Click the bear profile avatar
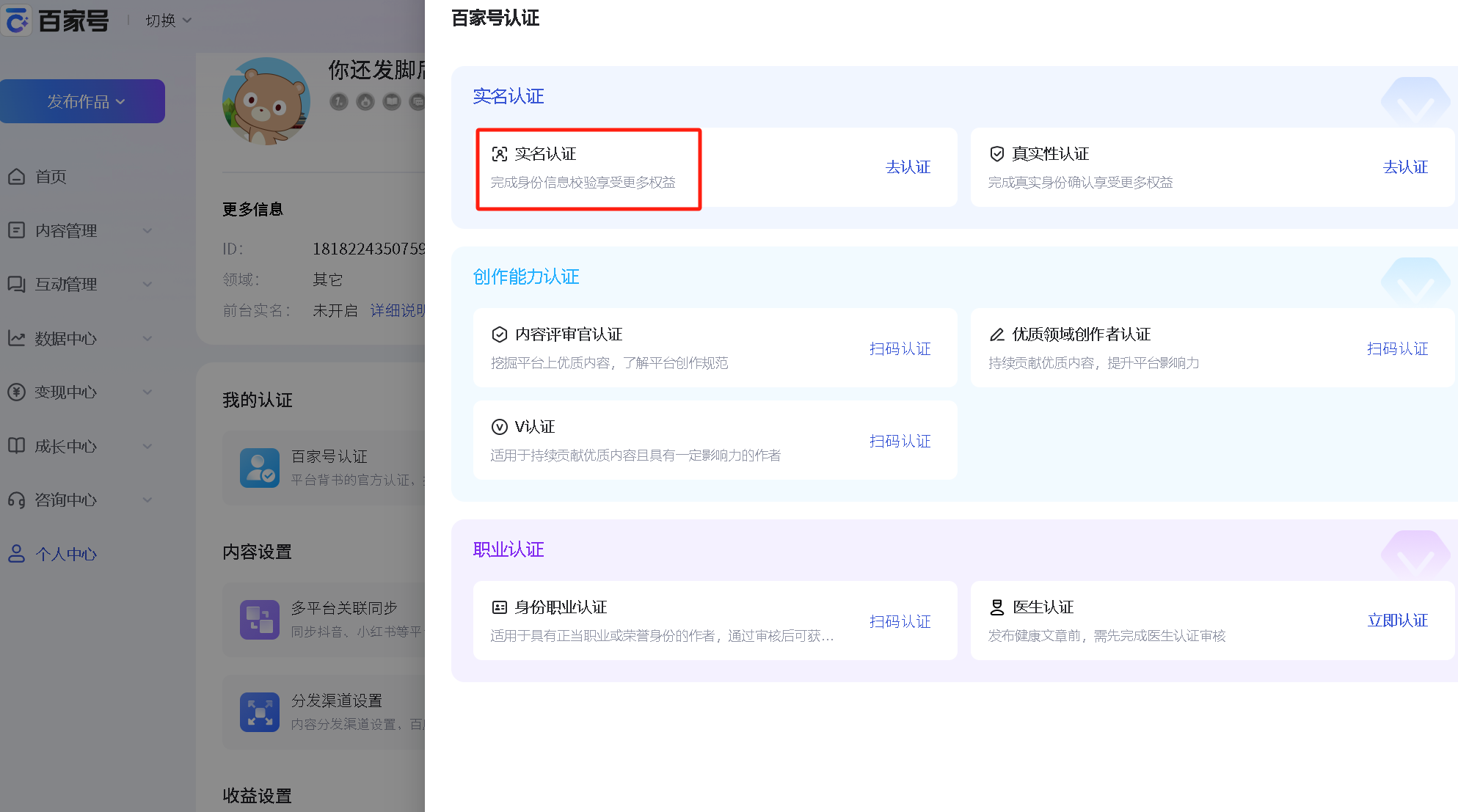This screenshot has height=812, width=1458. point(266,101)
